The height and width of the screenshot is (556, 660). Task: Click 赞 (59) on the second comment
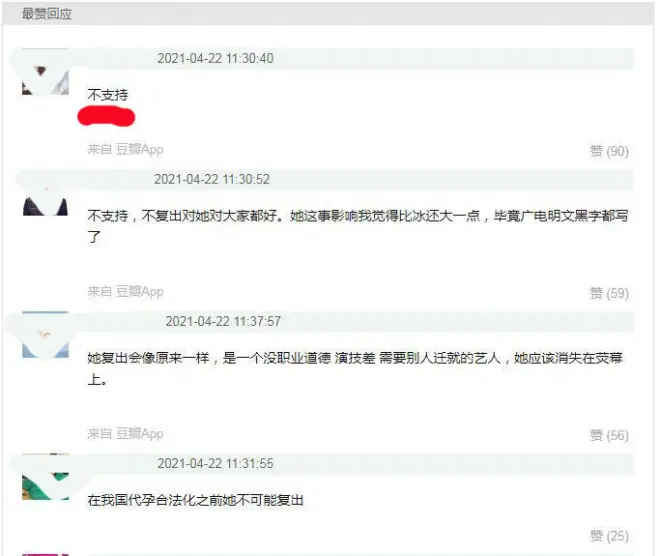[609, 293]
